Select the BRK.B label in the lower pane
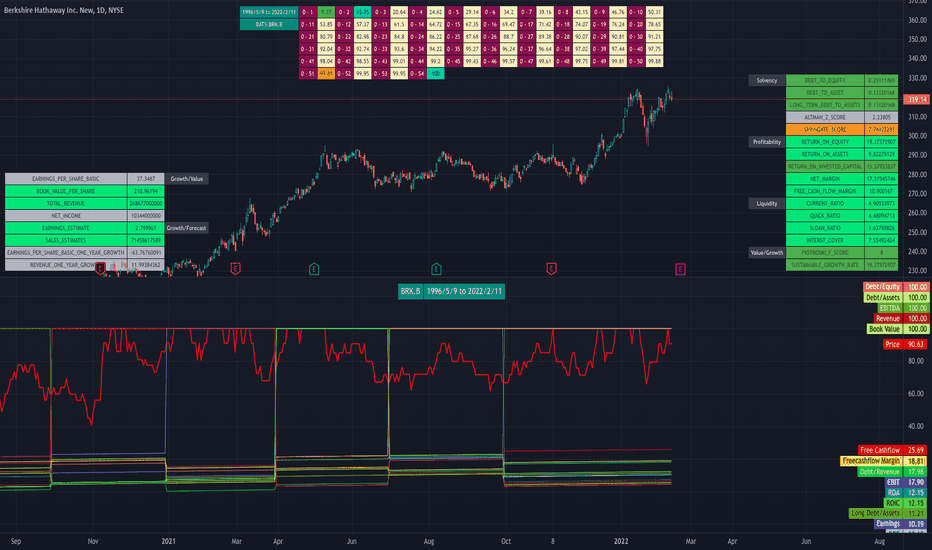The height and width of the screenshot is (550, 932). coord(410,291)
